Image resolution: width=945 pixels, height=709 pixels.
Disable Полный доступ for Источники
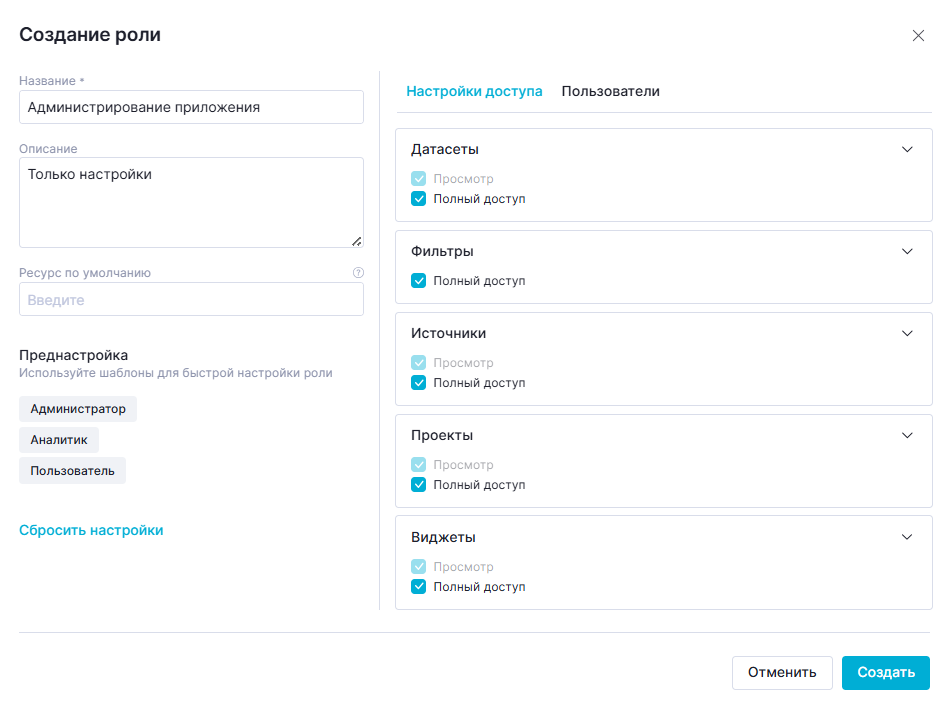coord(419,383)
